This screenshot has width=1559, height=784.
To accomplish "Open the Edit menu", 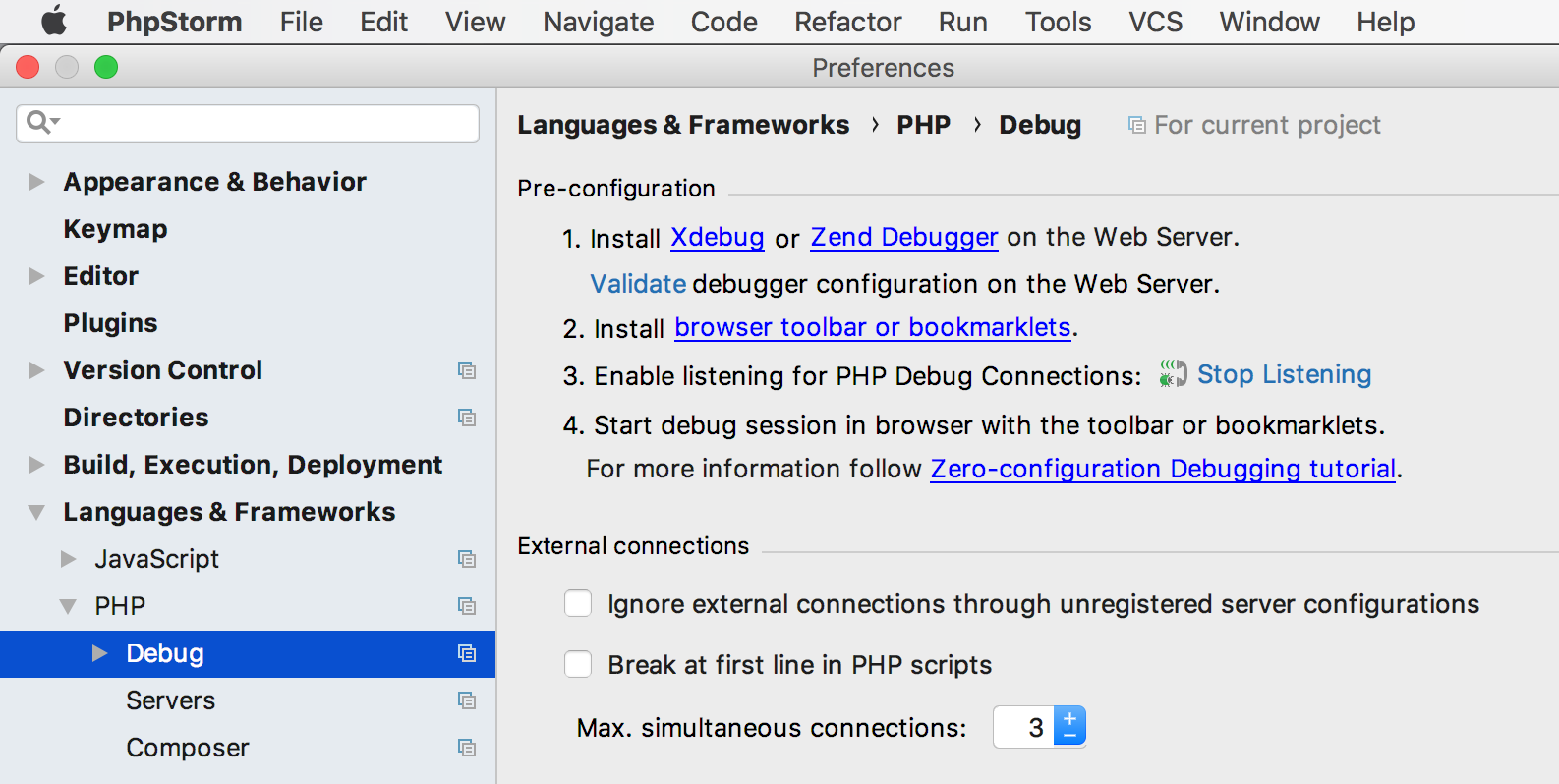I will [383, 22].
